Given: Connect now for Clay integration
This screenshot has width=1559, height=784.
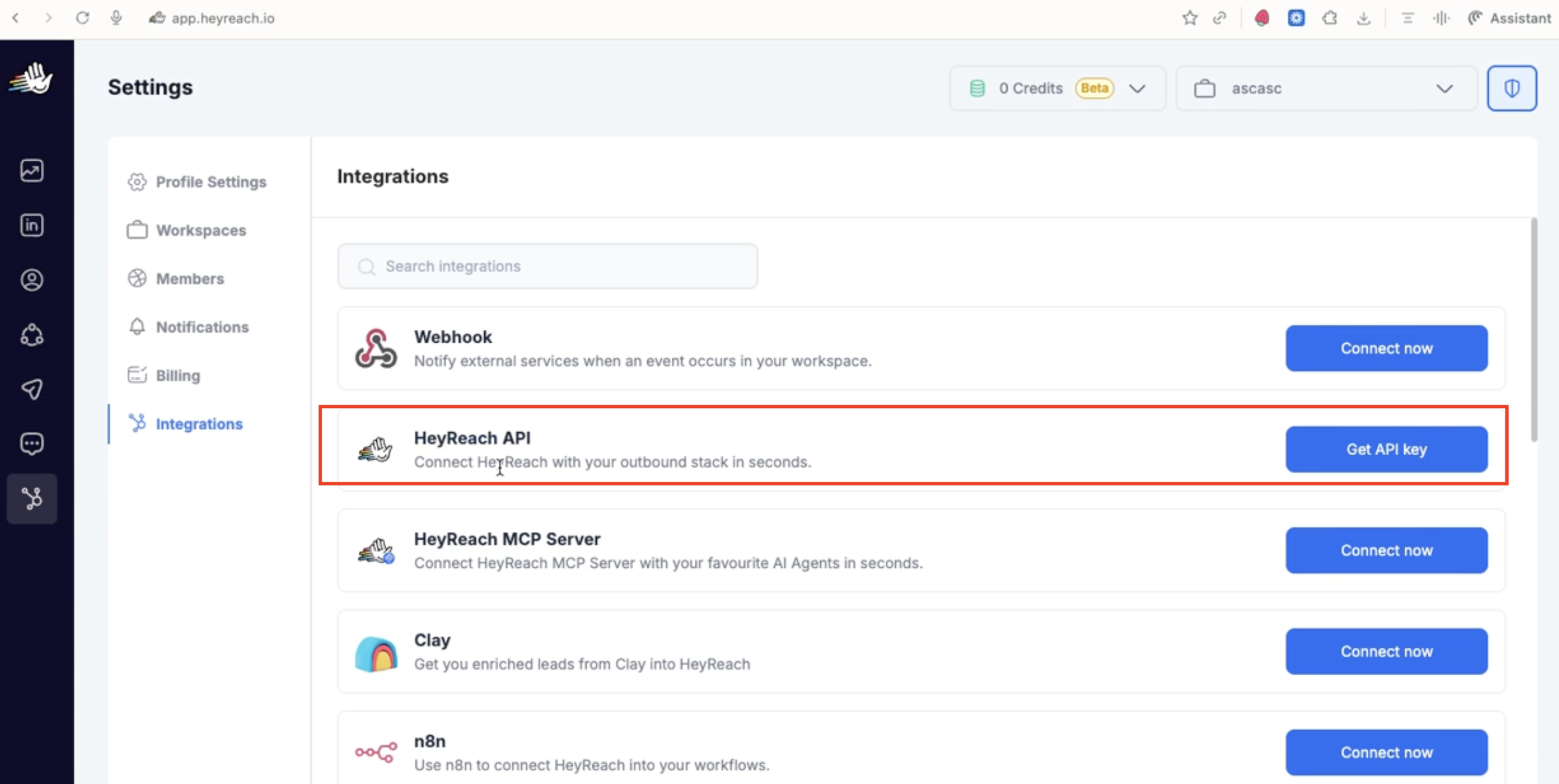Looking at the screenshot, I should [1386, 652].
